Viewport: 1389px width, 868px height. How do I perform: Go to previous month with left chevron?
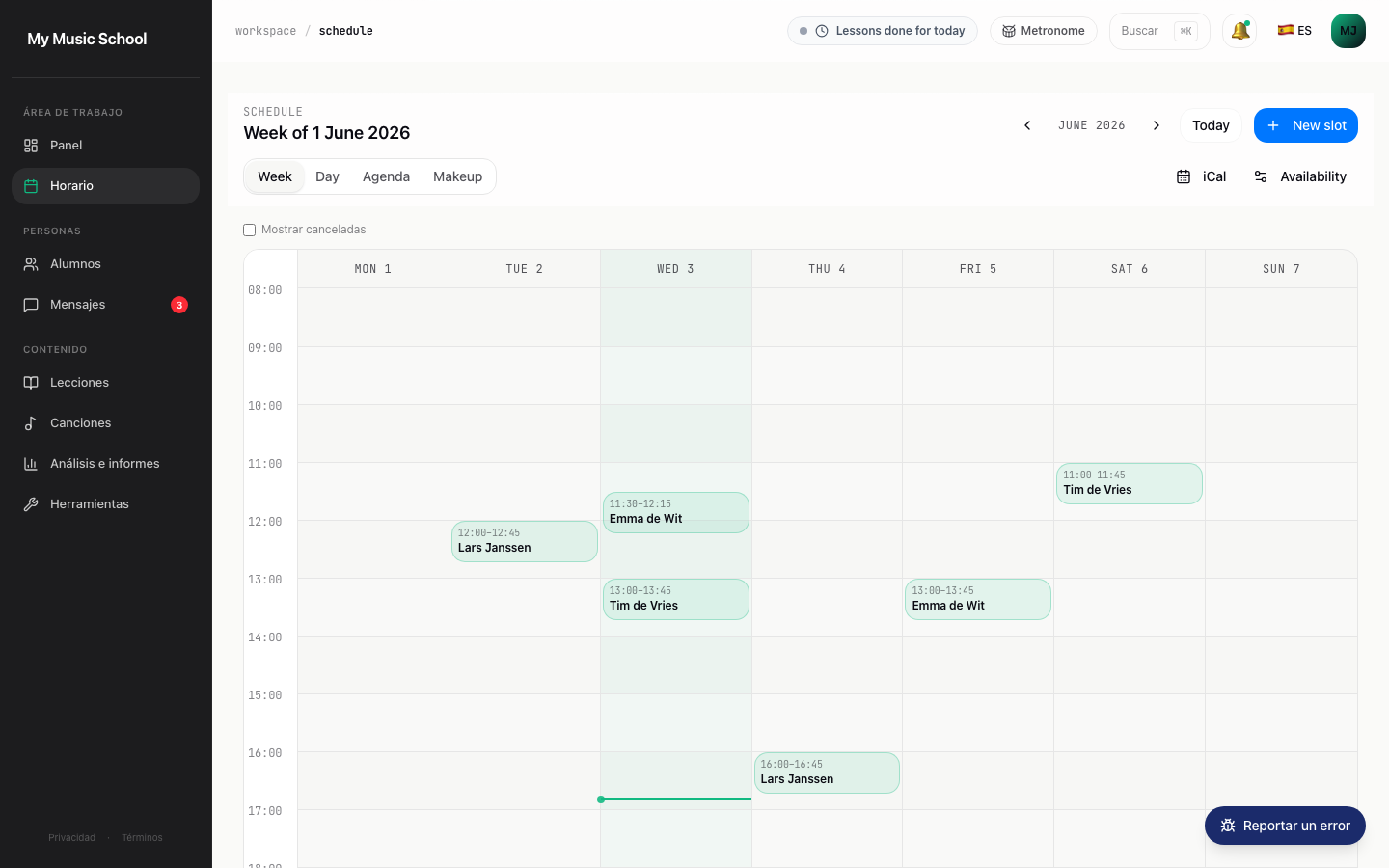tap(1027, 125)
